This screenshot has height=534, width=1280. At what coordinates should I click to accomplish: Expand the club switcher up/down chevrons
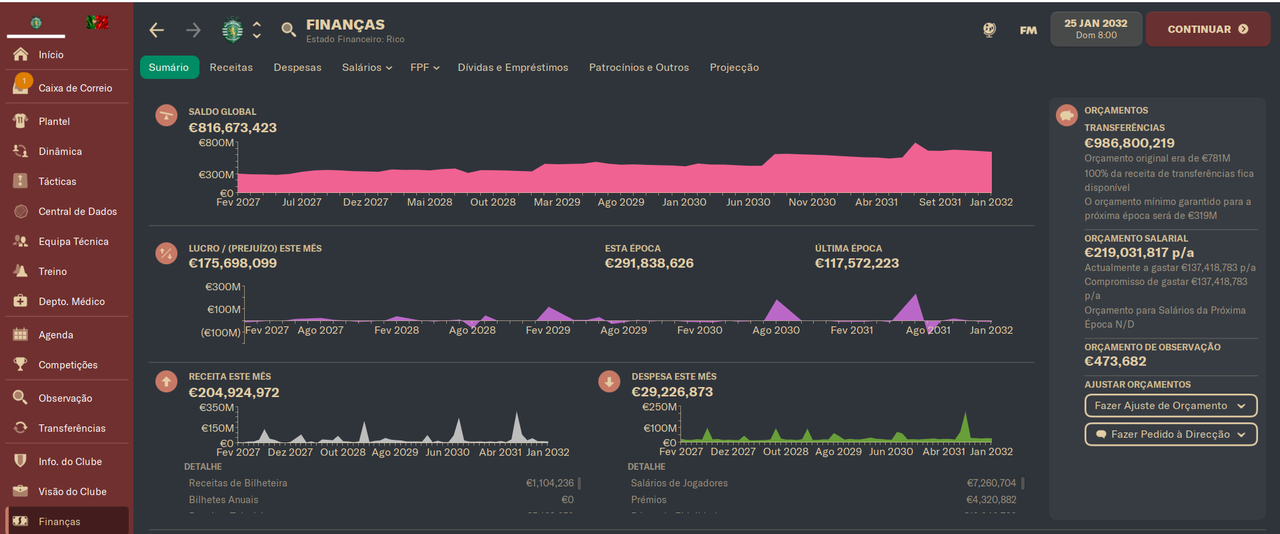click(x=257, y=30)
